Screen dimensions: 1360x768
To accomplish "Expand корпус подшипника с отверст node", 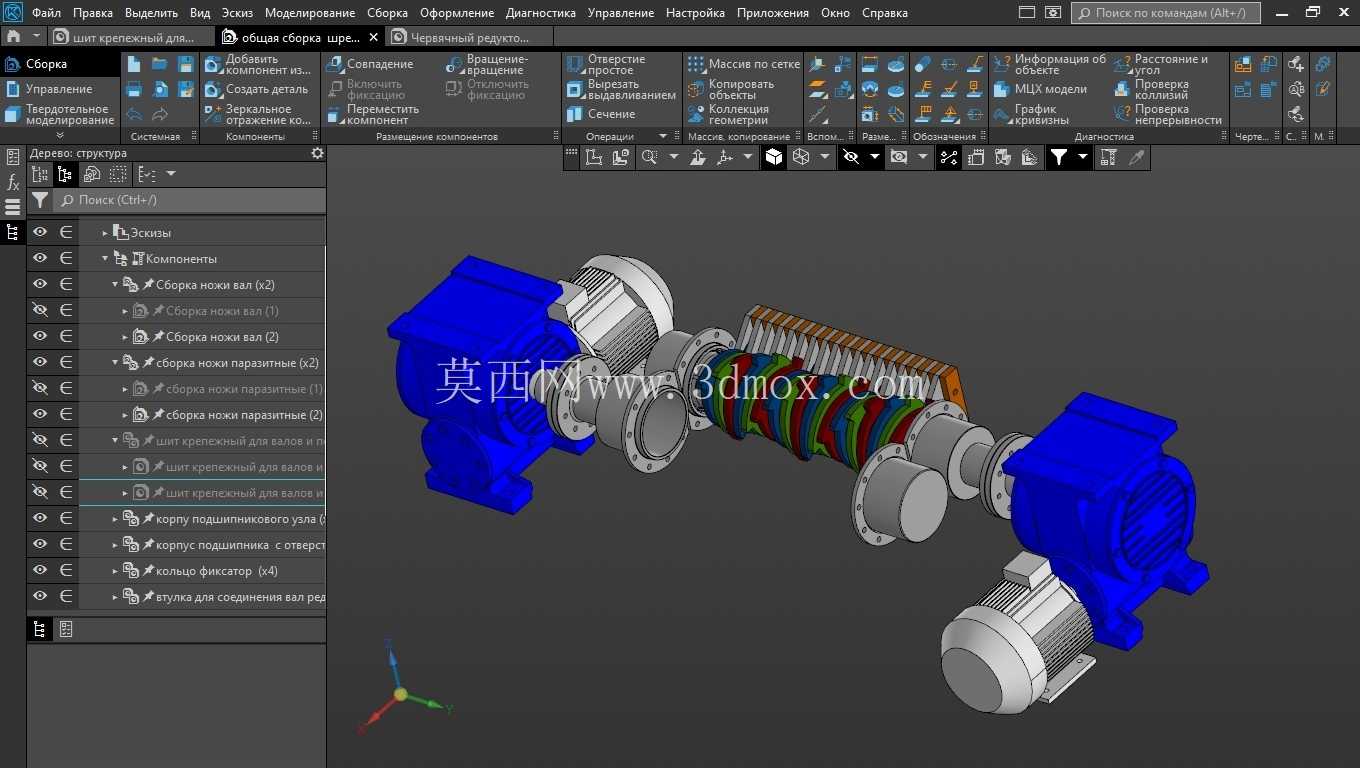I will 115,545.
